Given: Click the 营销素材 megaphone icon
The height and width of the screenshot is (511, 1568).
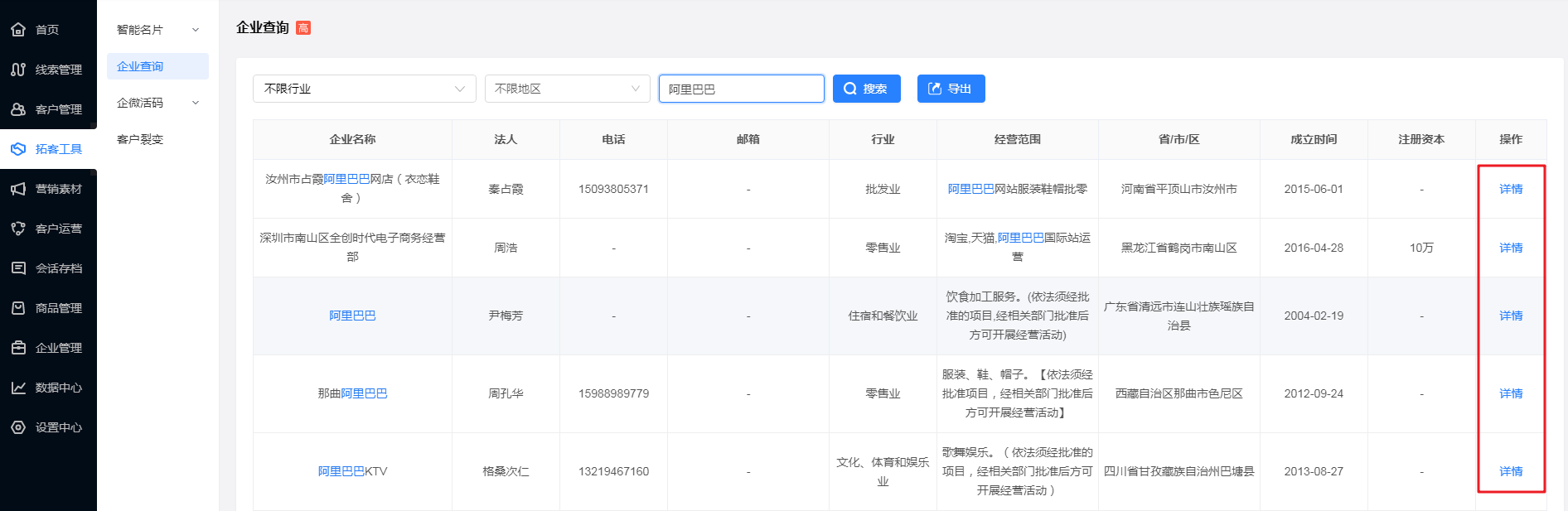Looking at the screenshot, I should point(18,189).
